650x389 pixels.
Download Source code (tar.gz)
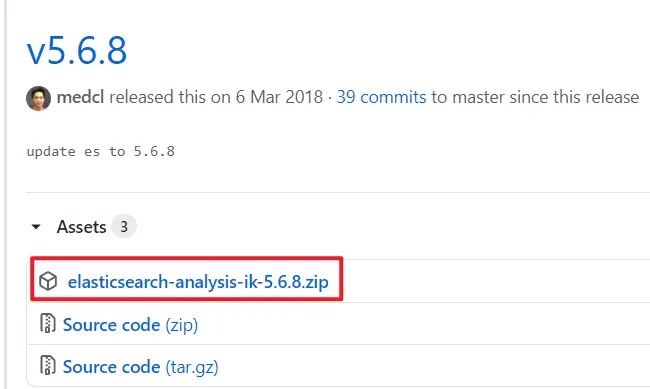click(141, 367)
